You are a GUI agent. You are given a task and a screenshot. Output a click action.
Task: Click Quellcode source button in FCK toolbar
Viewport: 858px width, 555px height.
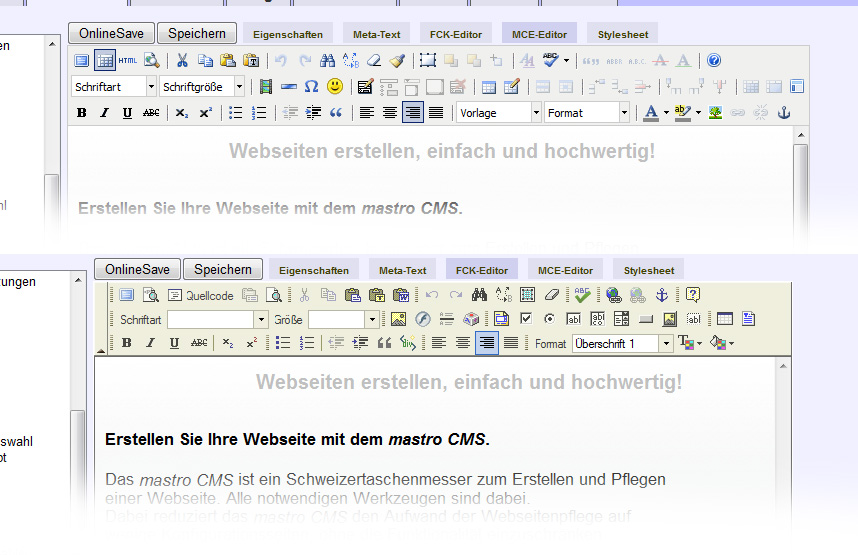(x=201, y=296)
